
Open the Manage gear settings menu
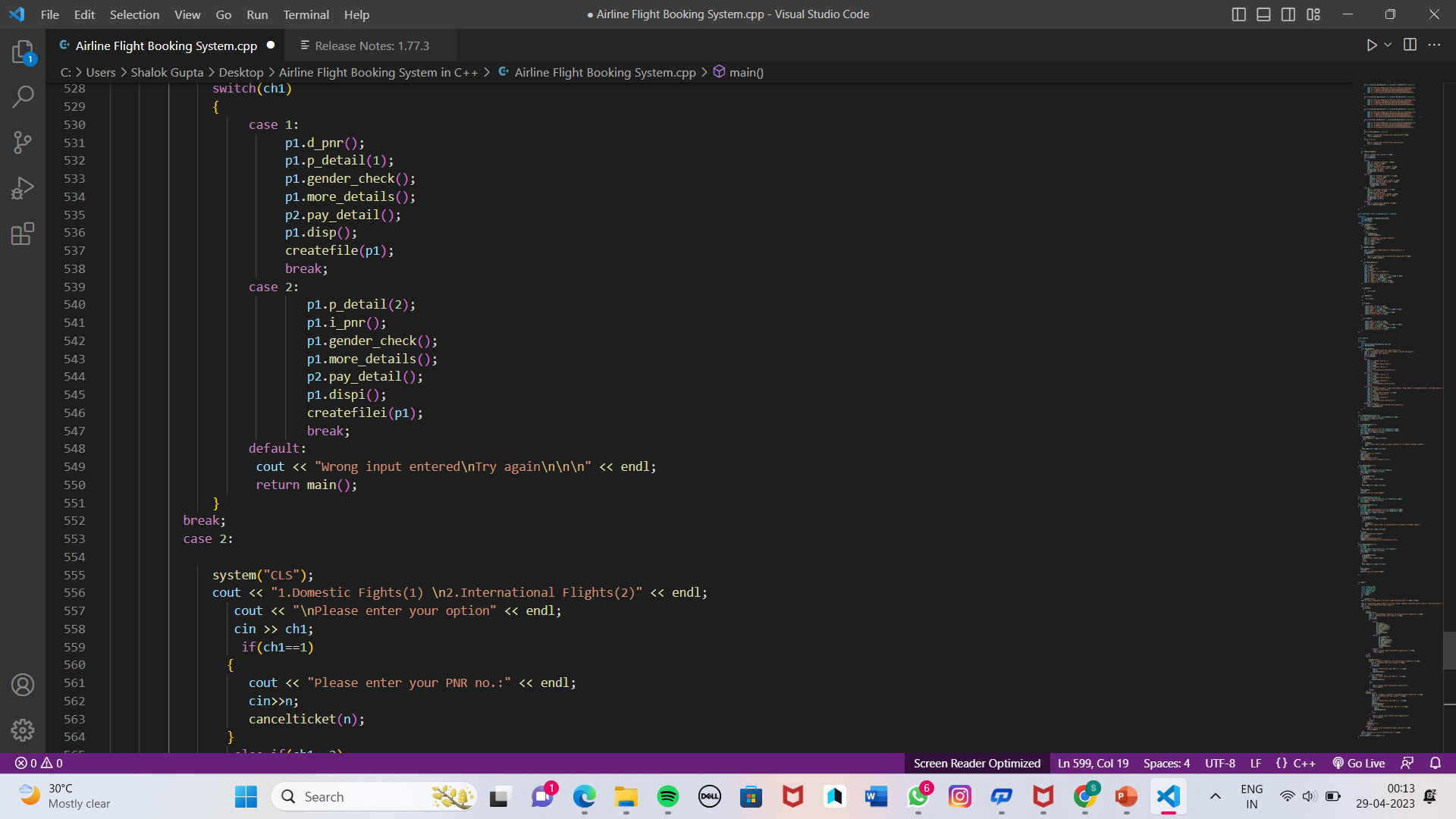click(23, 730)
